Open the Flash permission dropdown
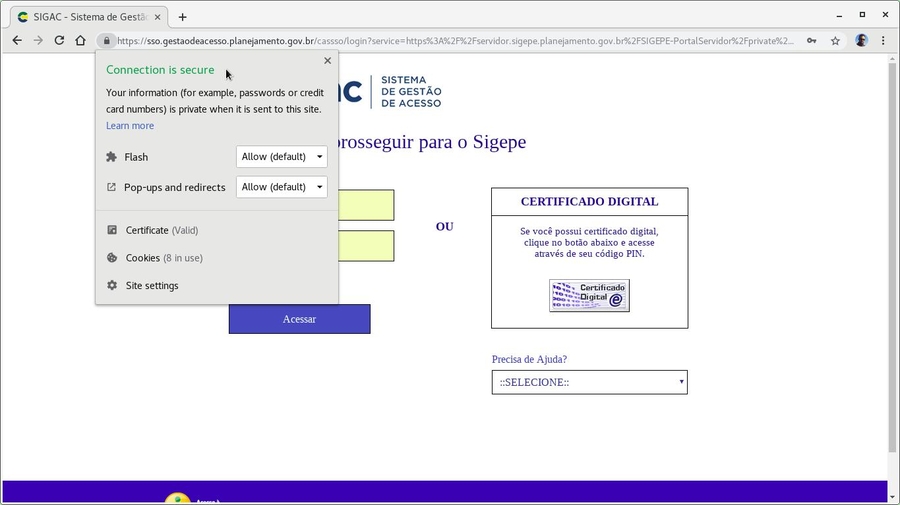Viewport: 900px width, 505px height. click(x=282, y=157)
